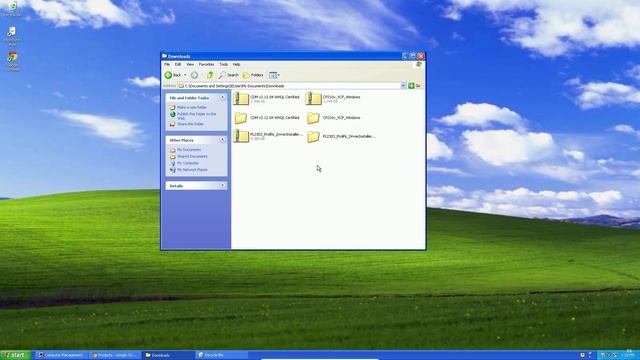Expand the Address bar dropdown arrow
The height and width of the screenshot is (360, 640).
pos(403,86)
